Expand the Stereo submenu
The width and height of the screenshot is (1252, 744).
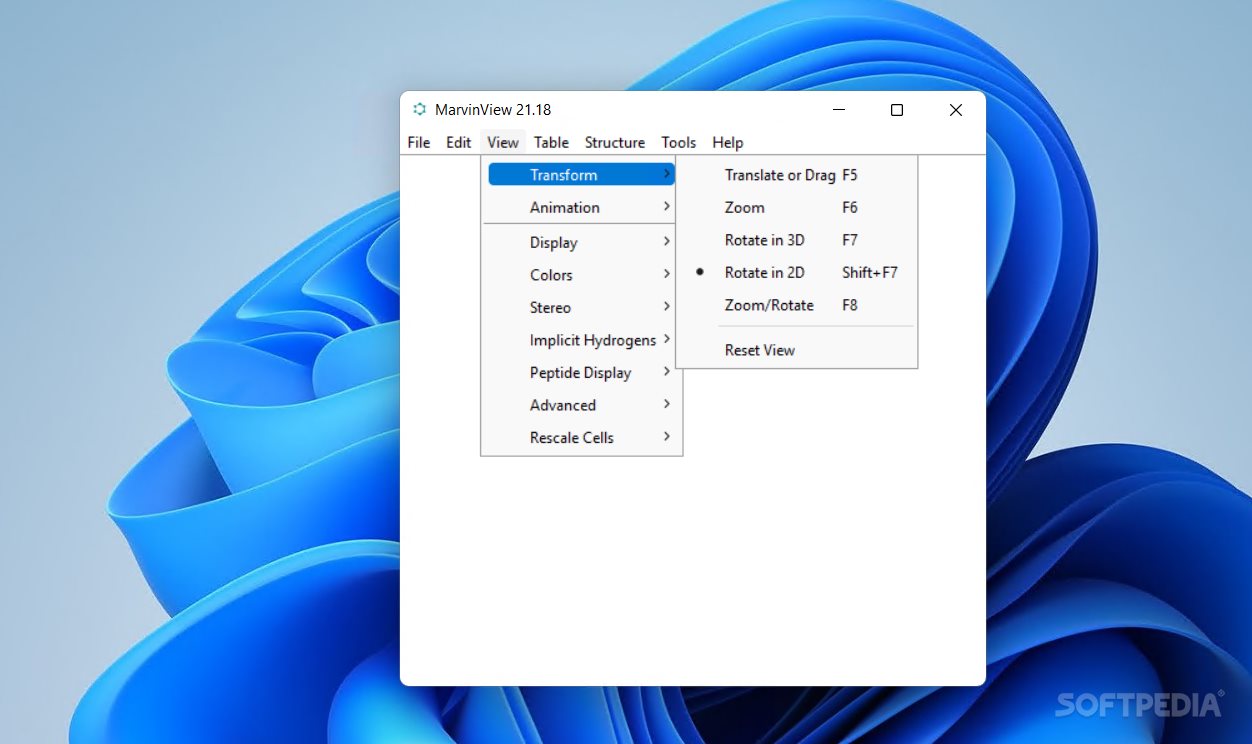[582, 307]
